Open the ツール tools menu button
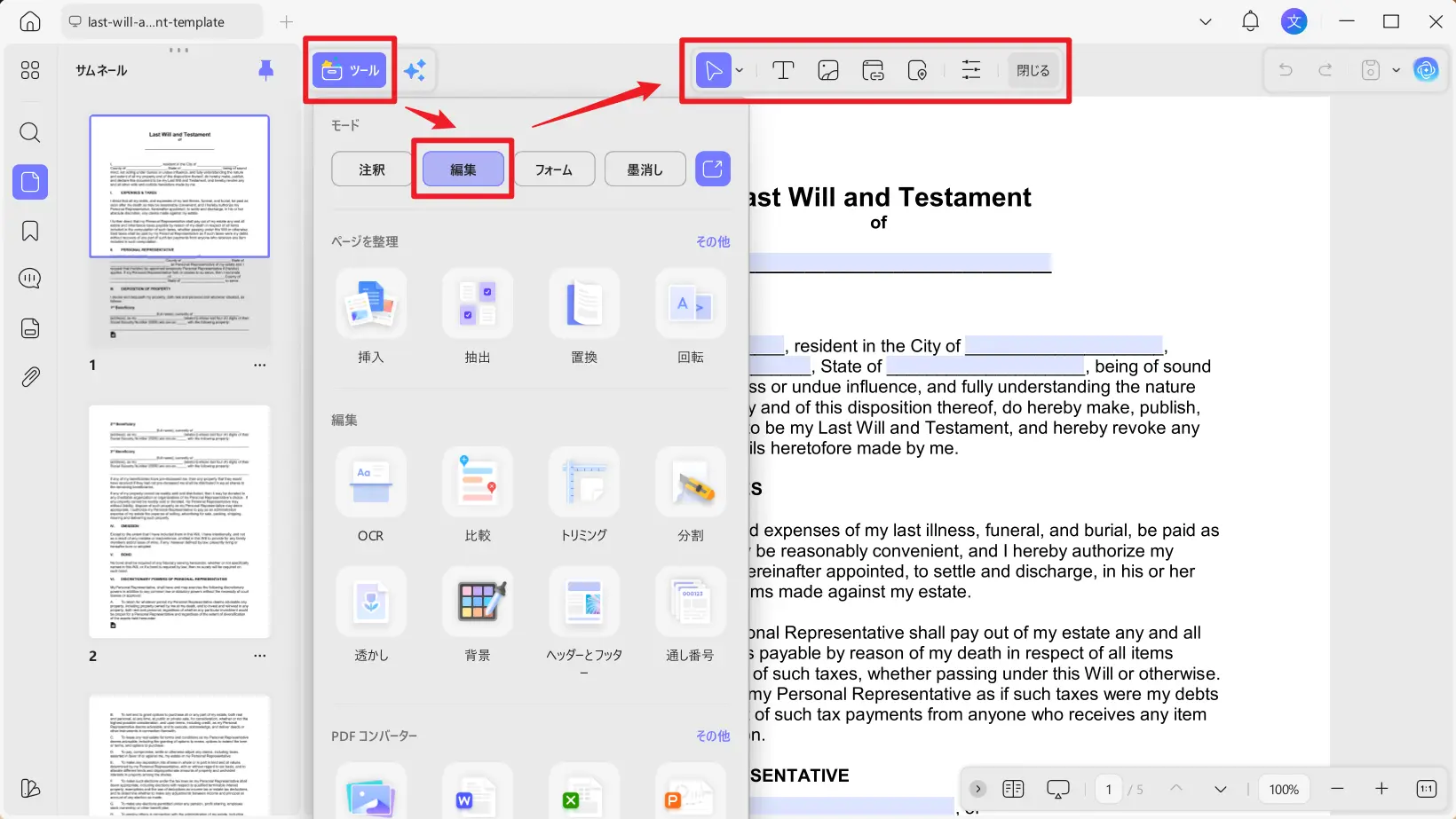This screenshot has height=819, width=1456. pyautogui.click(x=350, y=70)
